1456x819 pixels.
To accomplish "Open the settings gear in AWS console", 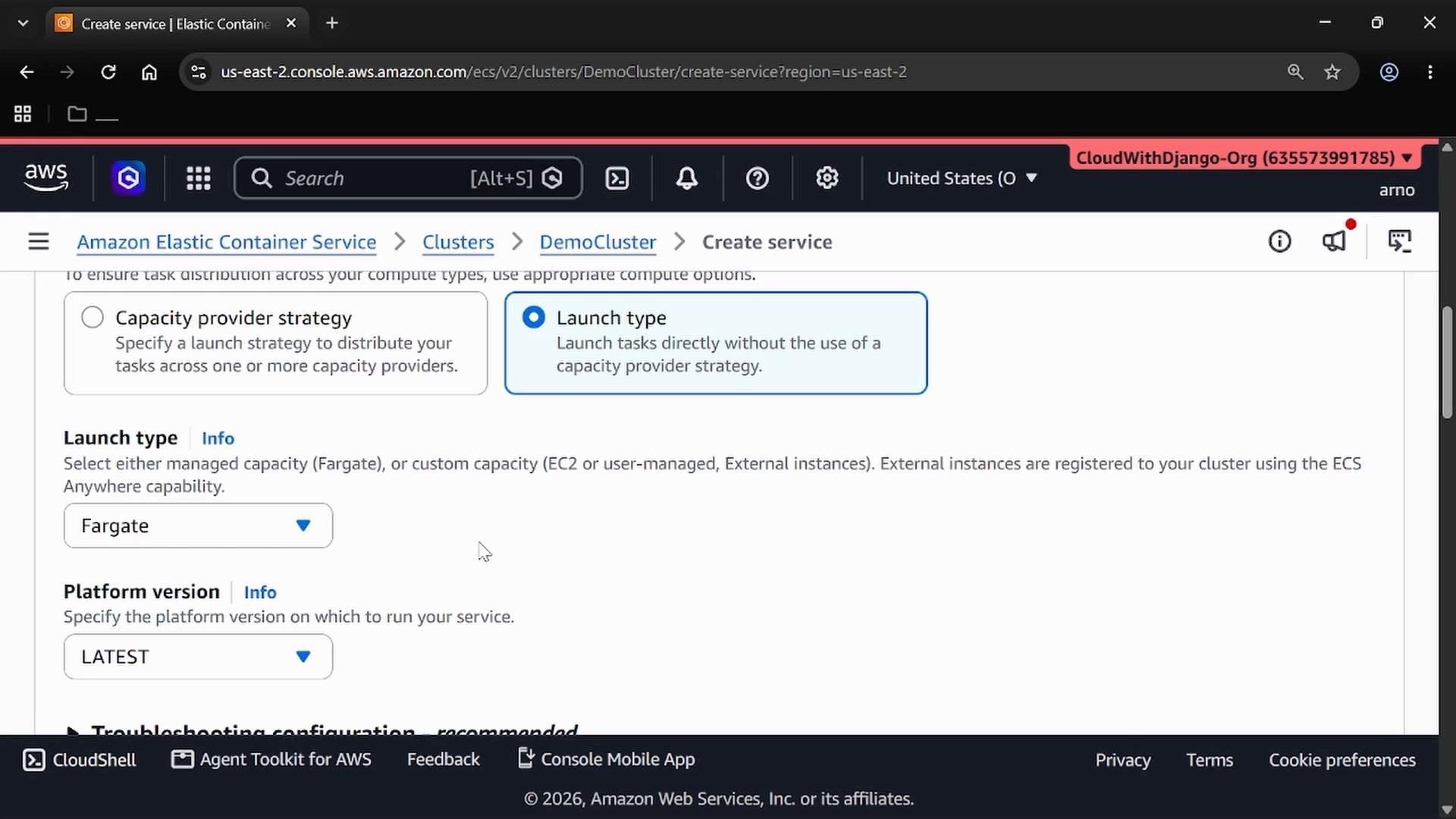I will [827, 178].
